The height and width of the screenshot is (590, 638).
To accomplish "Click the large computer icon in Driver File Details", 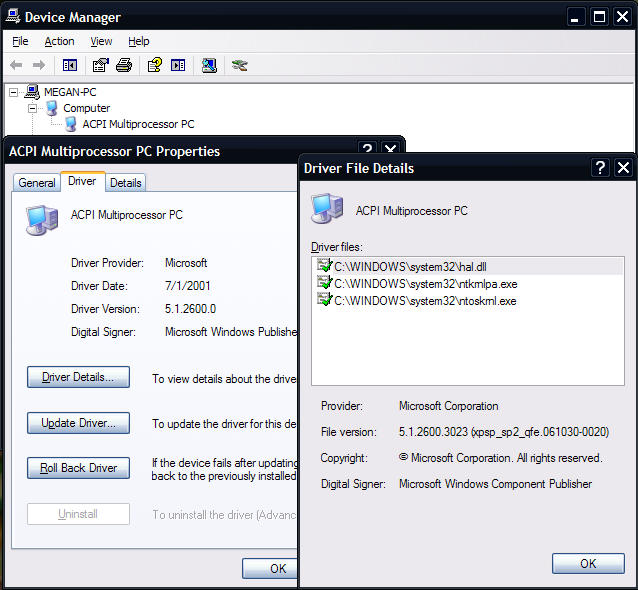I will click(x=327, y=208).
